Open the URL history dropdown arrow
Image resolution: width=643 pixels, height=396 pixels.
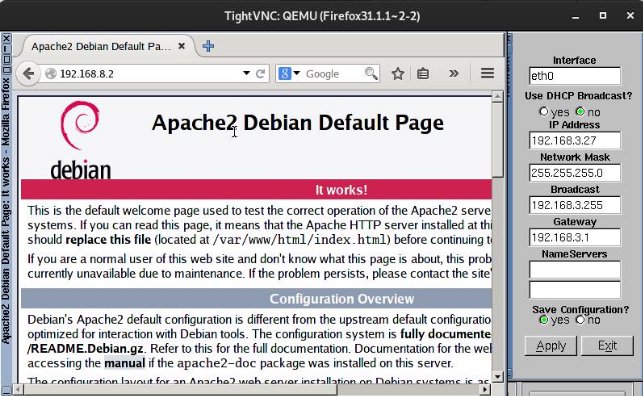point(246,73)
